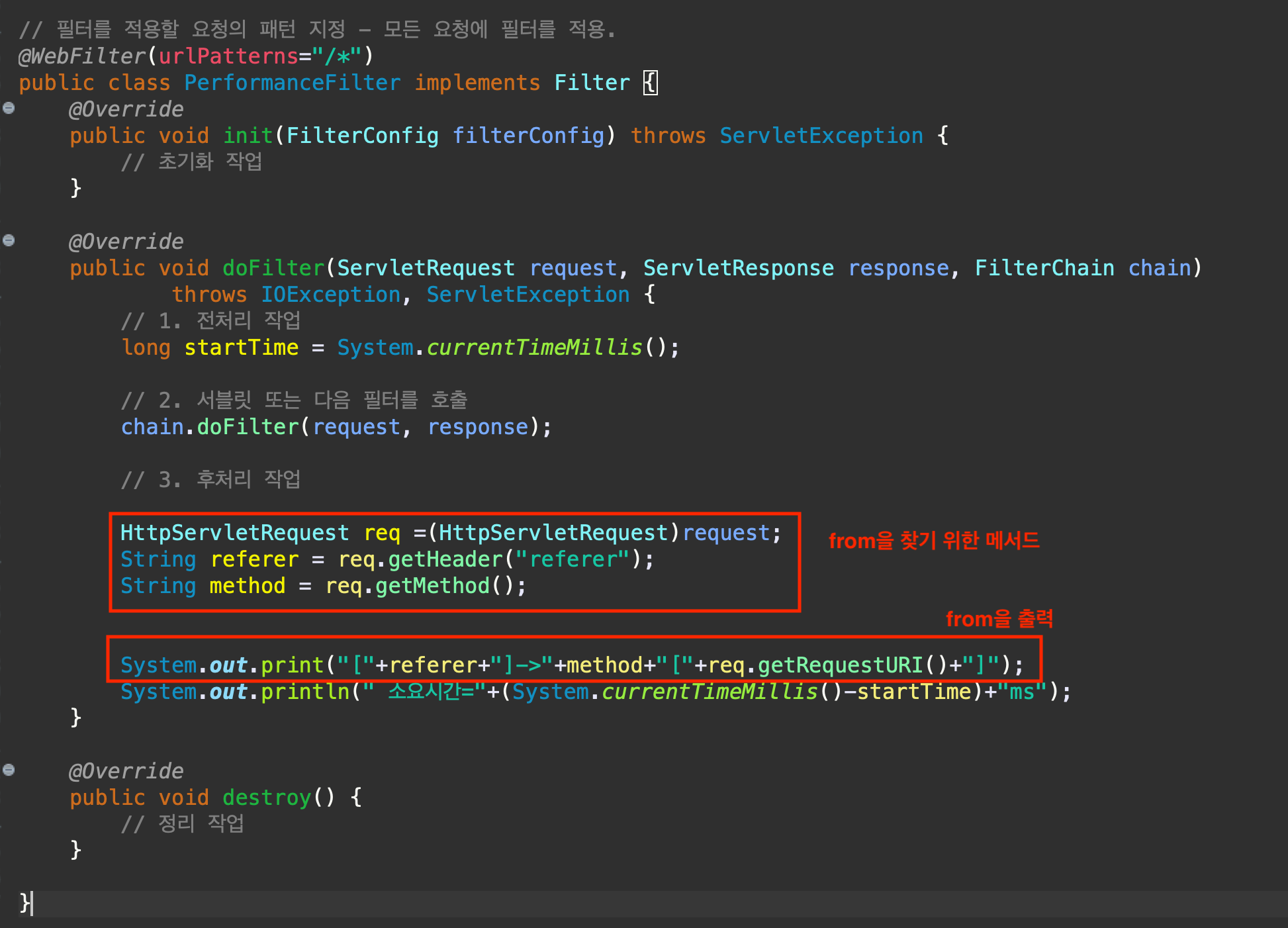The height and width of the screenshot is (928, 1288).
Task: Collapse the init method fold marker
Action: [9, 108]
